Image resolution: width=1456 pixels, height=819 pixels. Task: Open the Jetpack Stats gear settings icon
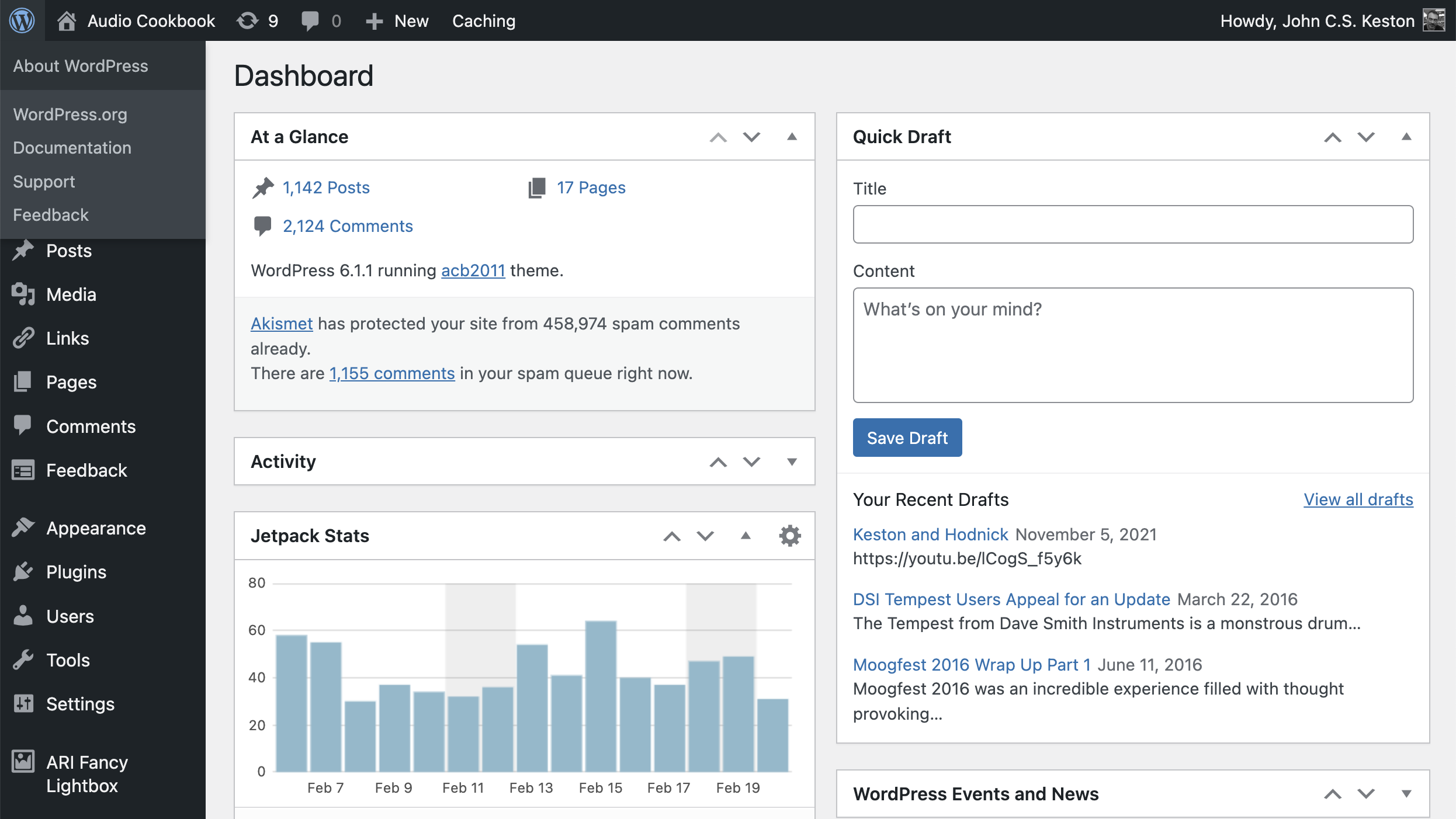coord(789,536)
